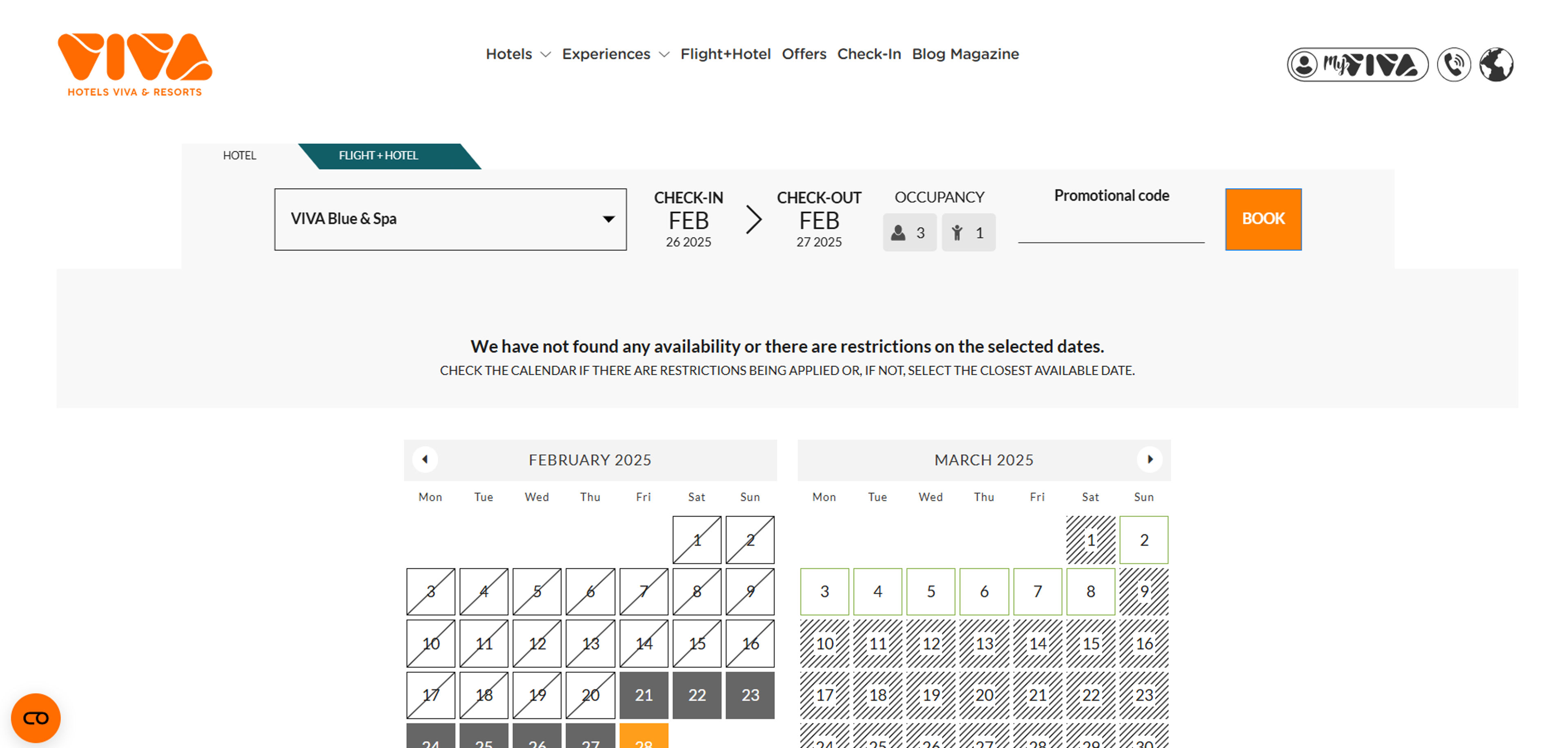The height and width of the screenshot is (748, 1568).
Task: Click February 23 in the calendar
Action: [x=750, y=695]
